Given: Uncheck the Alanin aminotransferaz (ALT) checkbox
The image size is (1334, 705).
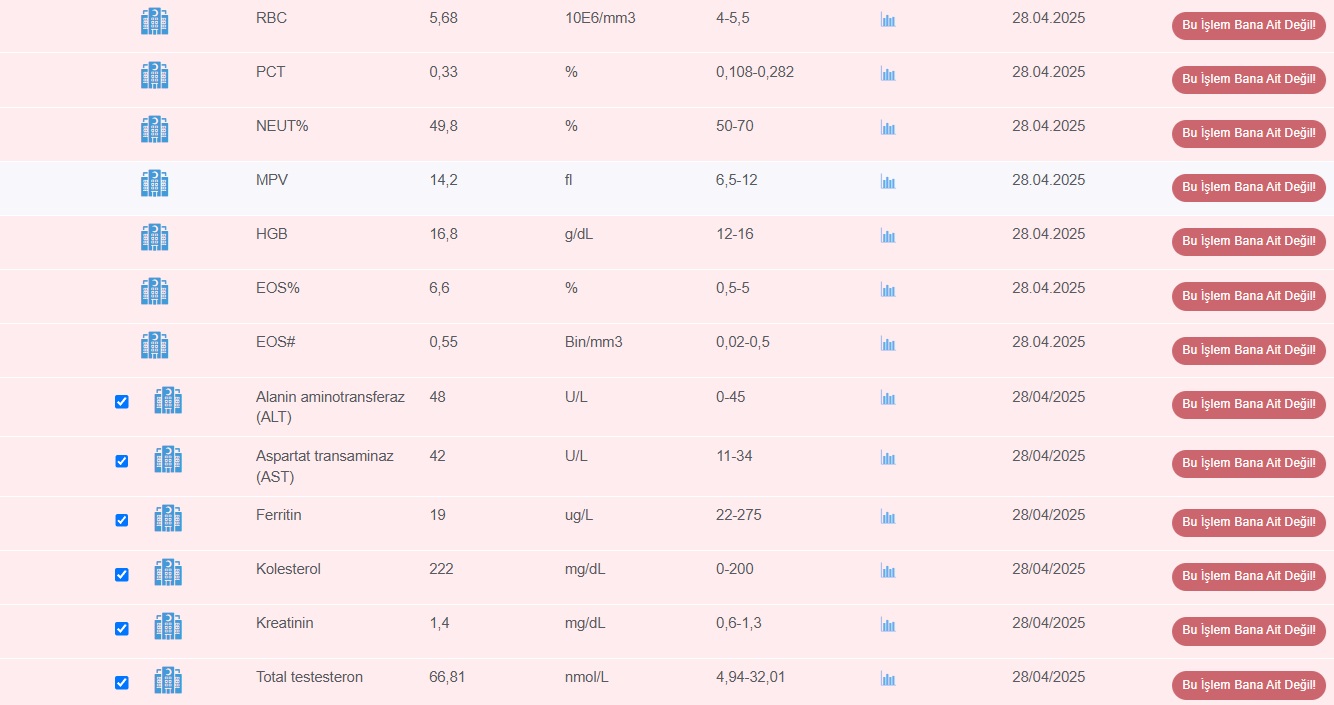Looking at the screenshot, I should coord(122,401).
